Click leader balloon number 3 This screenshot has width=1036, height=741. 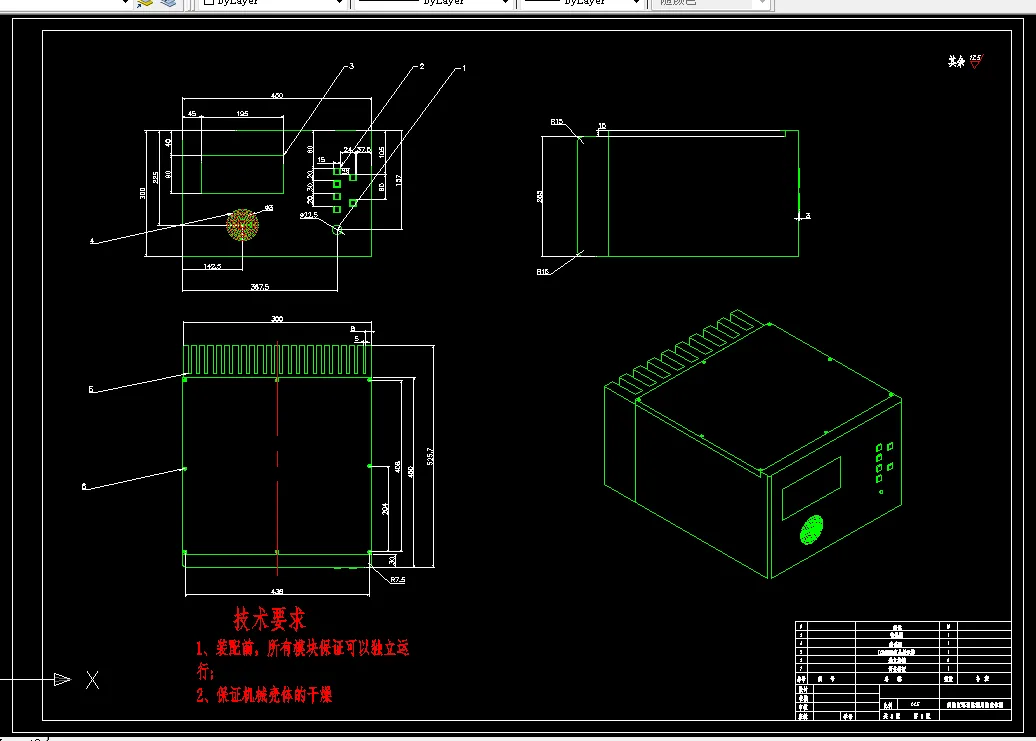pos(352,66)
